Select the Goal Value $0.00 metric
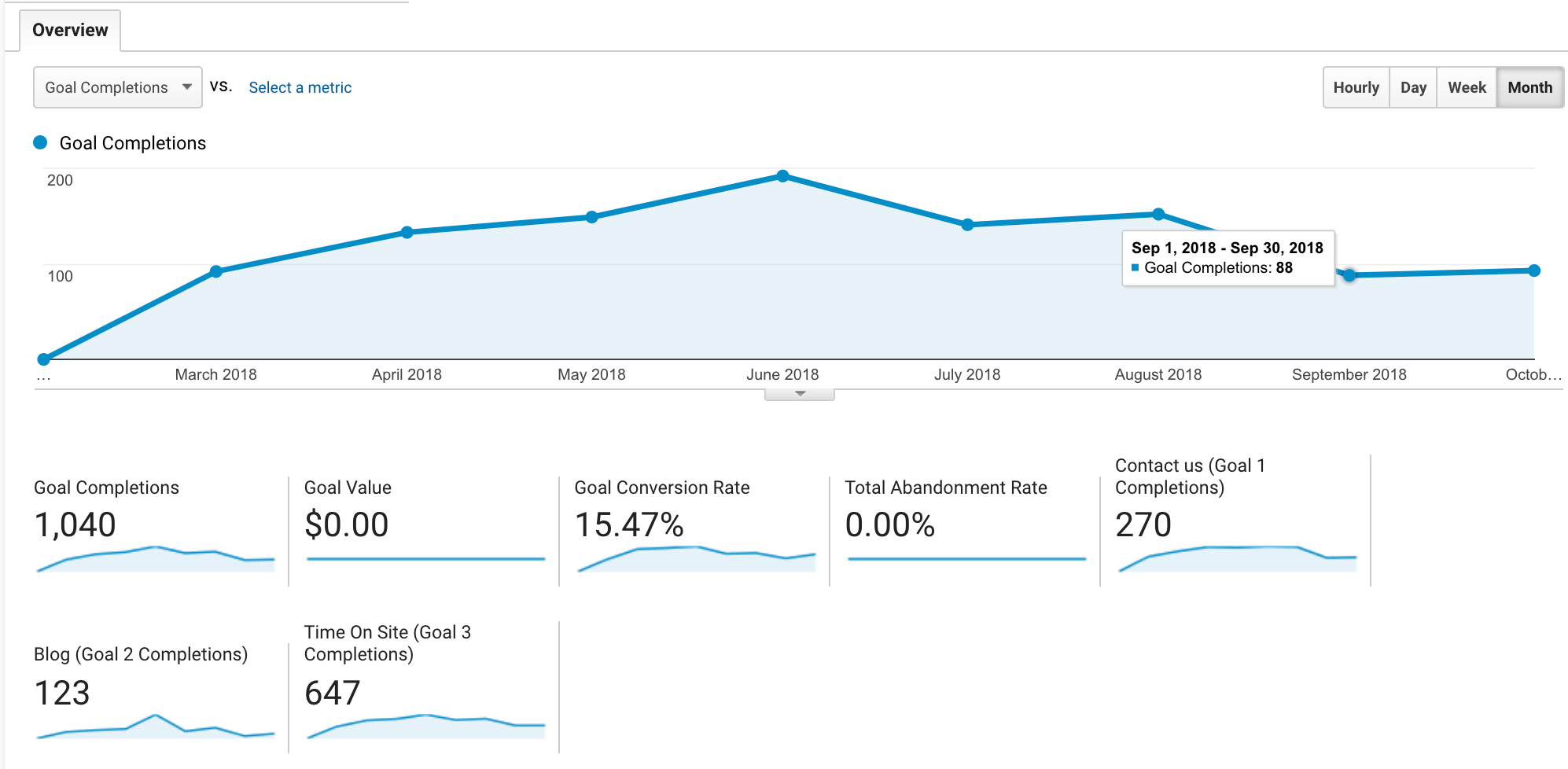The height and width of the screenshot is (769, 1568). (346, 524)
